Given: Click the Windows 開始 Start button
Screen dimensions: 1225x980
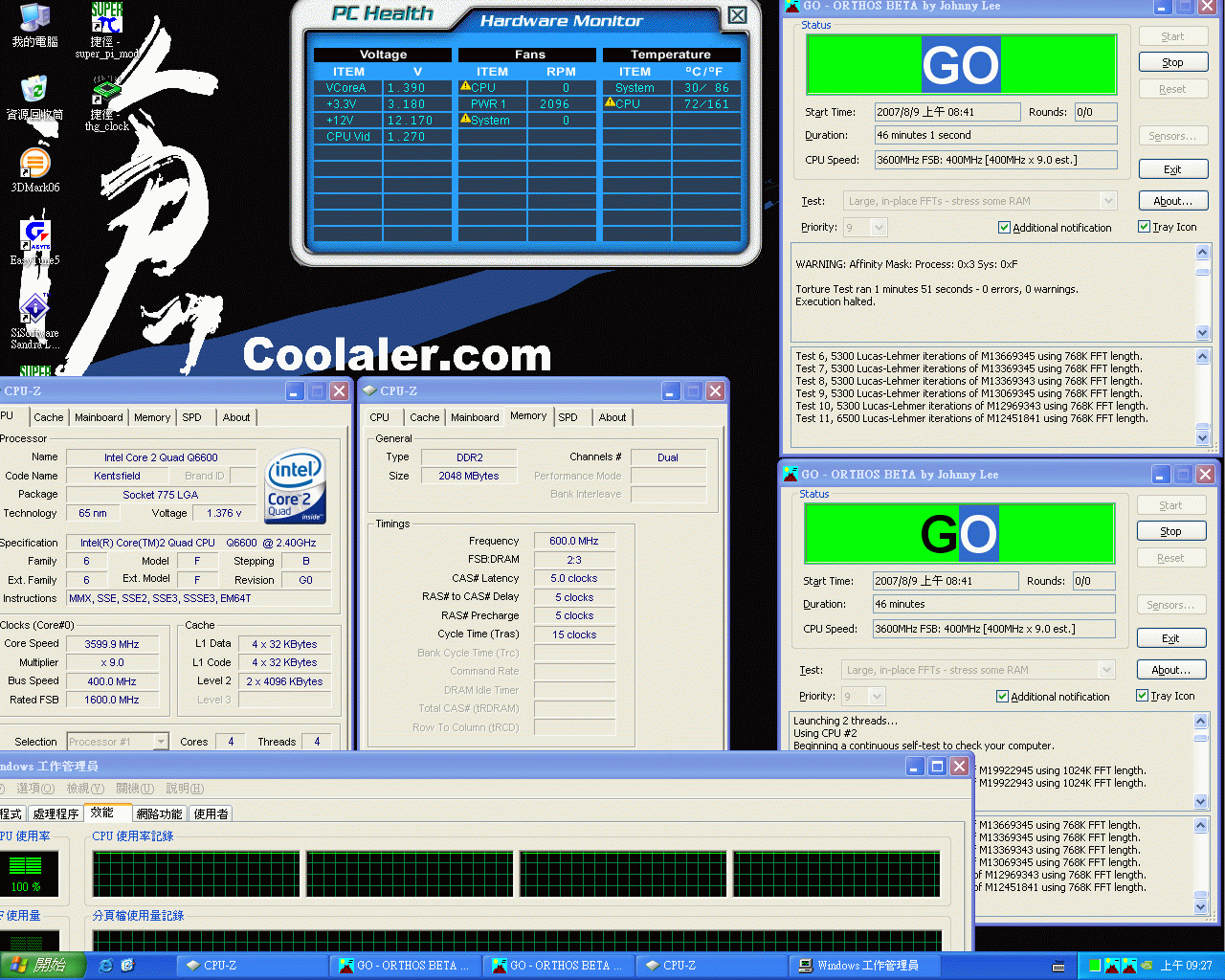Looking at the screenshot, I should point(42,966).
